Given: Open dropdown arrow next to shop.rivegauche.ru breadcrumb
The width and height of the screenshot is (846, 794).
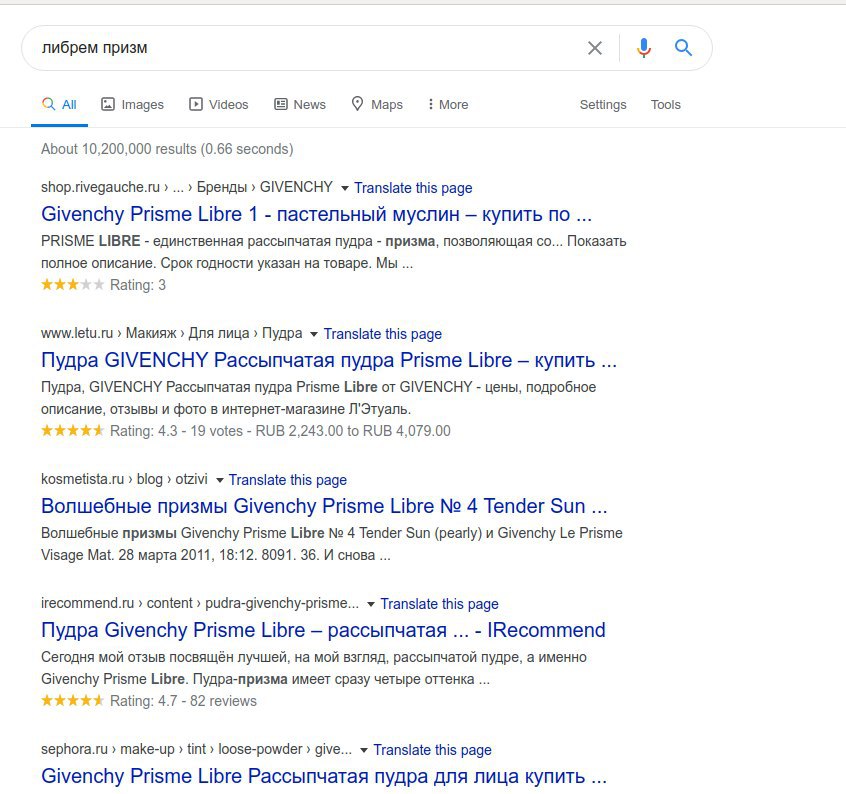Looking at the screenshot, I should tap(345, 188).
